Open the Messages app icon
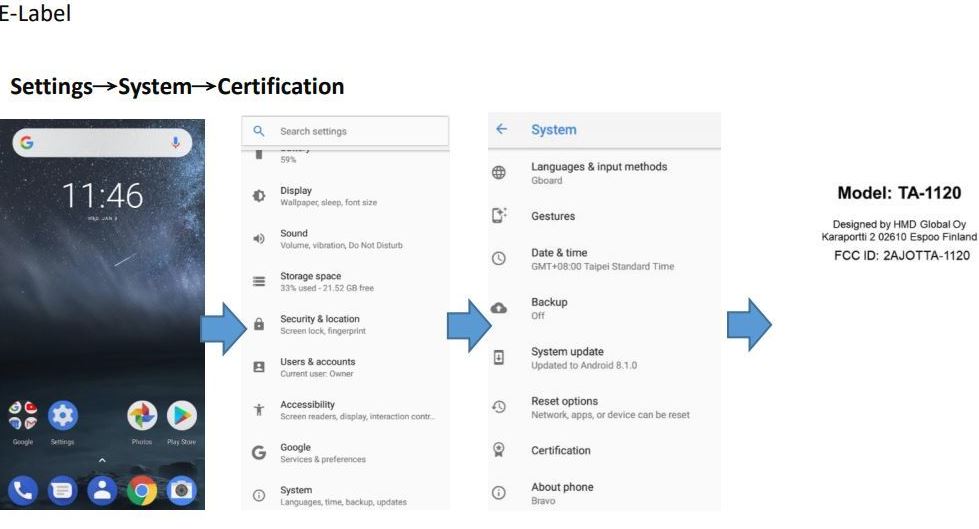This screenshot has height=529, width=979. click(x=62, y=491)
